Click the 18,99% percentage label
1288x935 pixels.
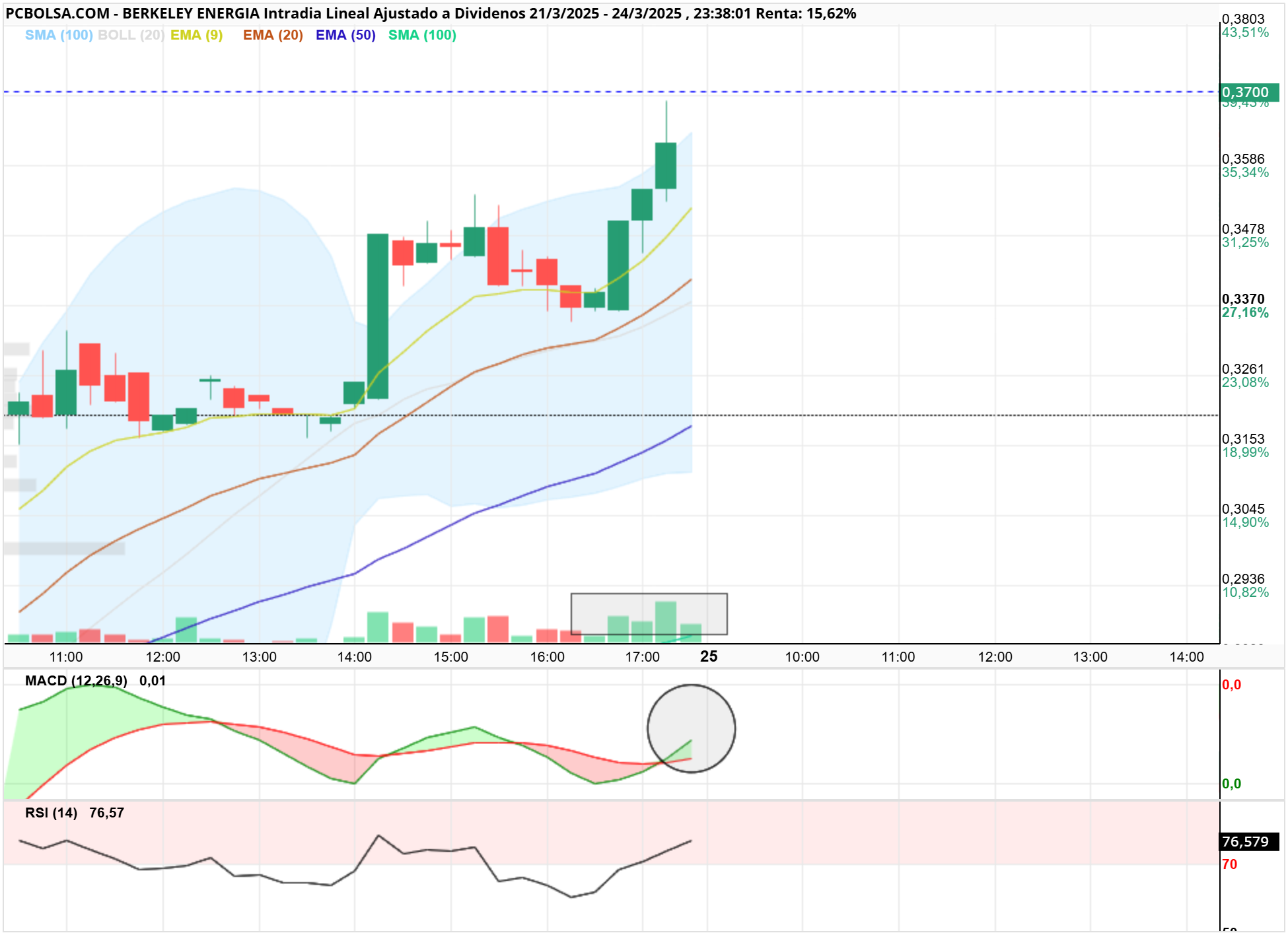pos(1245,452)
